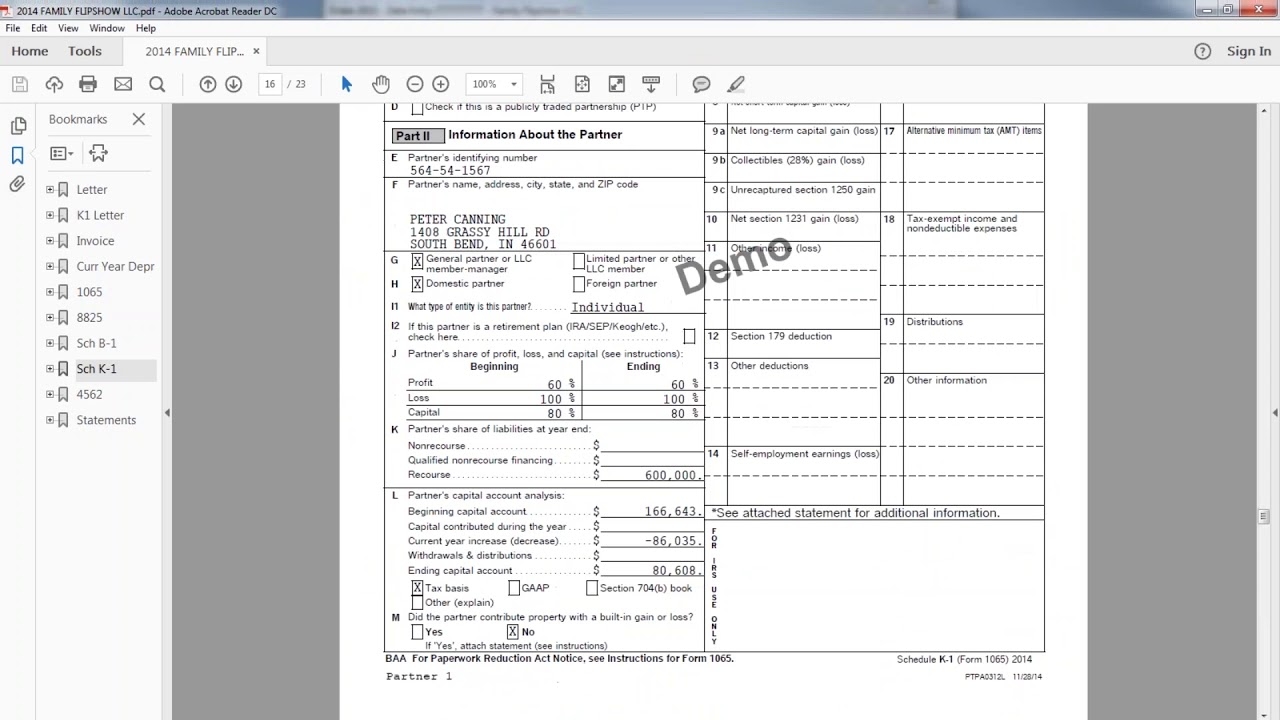
Task: Open the 100% zoom level dropdown
Action: click(x=514, y=84)
